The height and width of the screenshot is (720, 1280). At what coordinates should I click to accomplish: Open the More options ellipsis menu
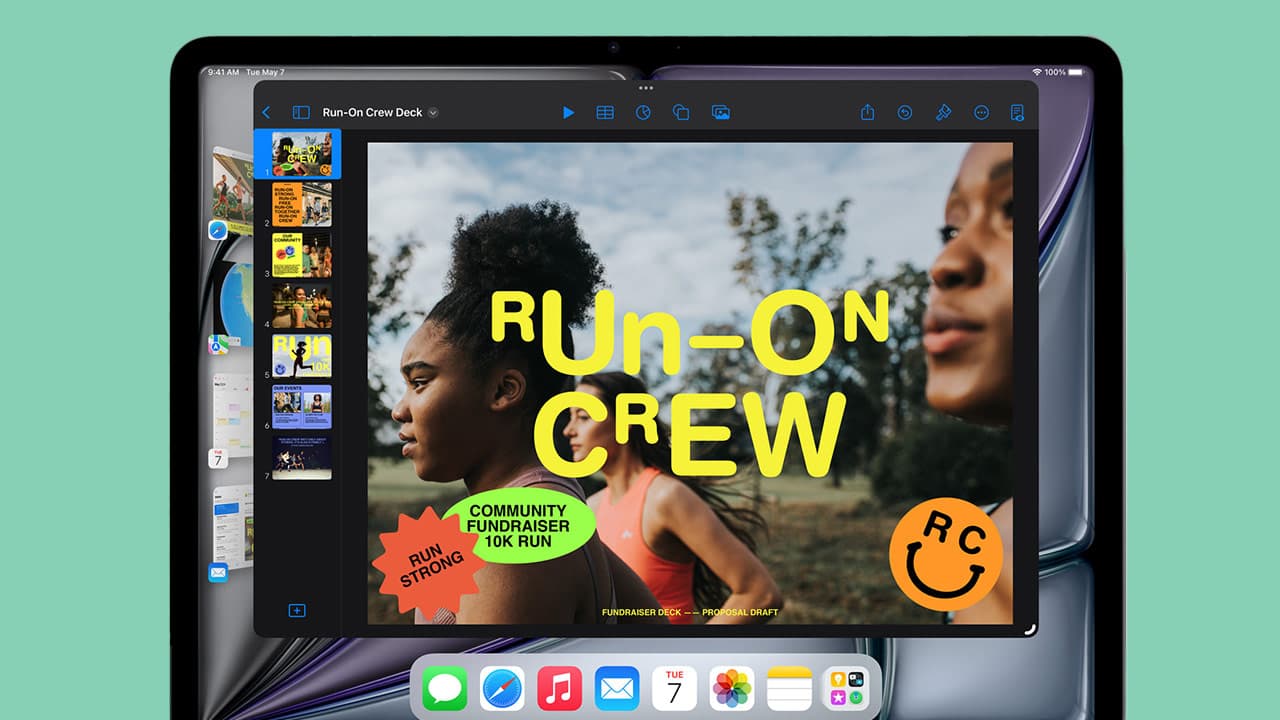pyautogui.click(x=981, y=113)
